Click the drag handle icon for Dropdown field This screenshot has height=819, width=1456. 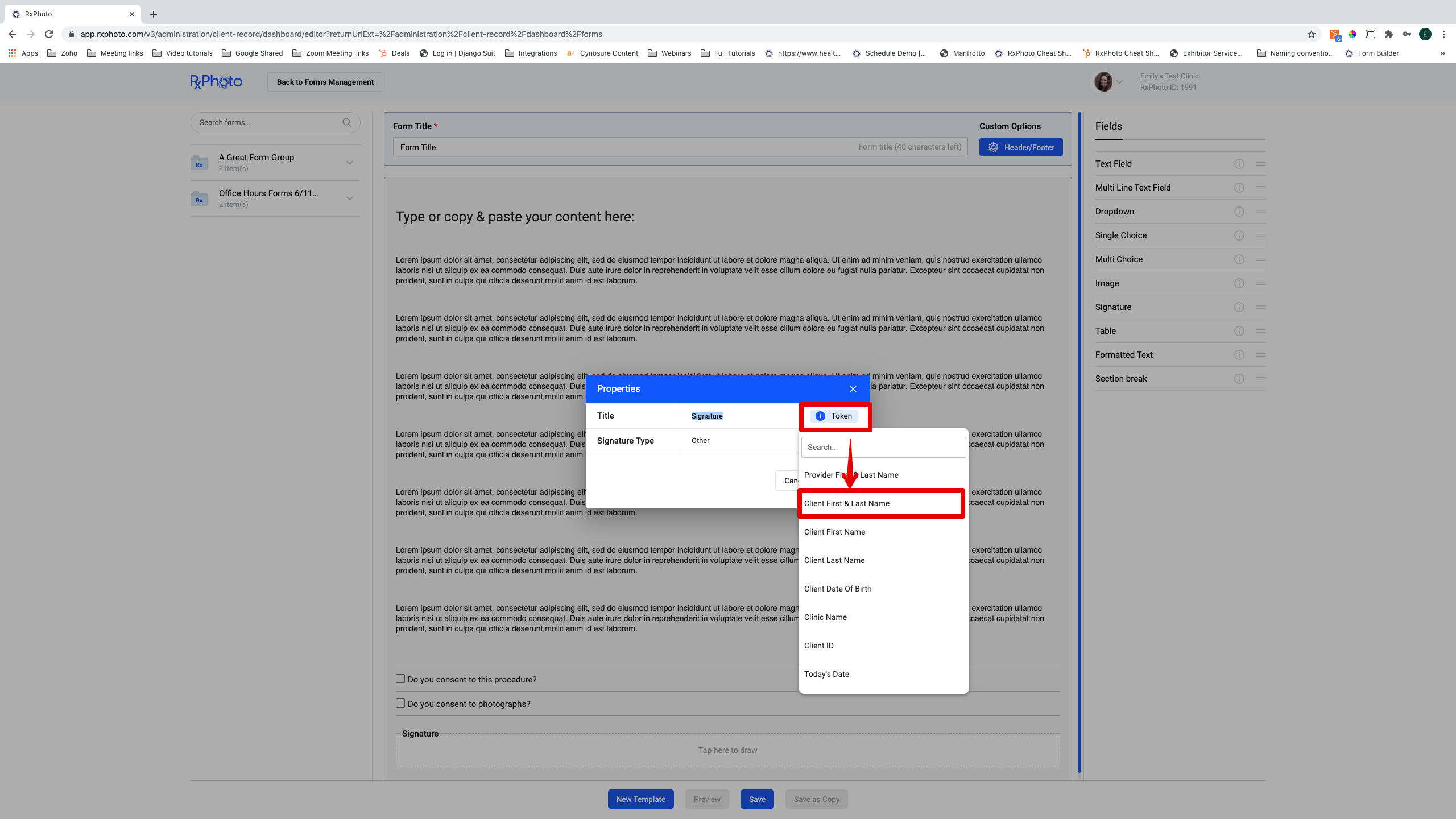click(1260, 212)
